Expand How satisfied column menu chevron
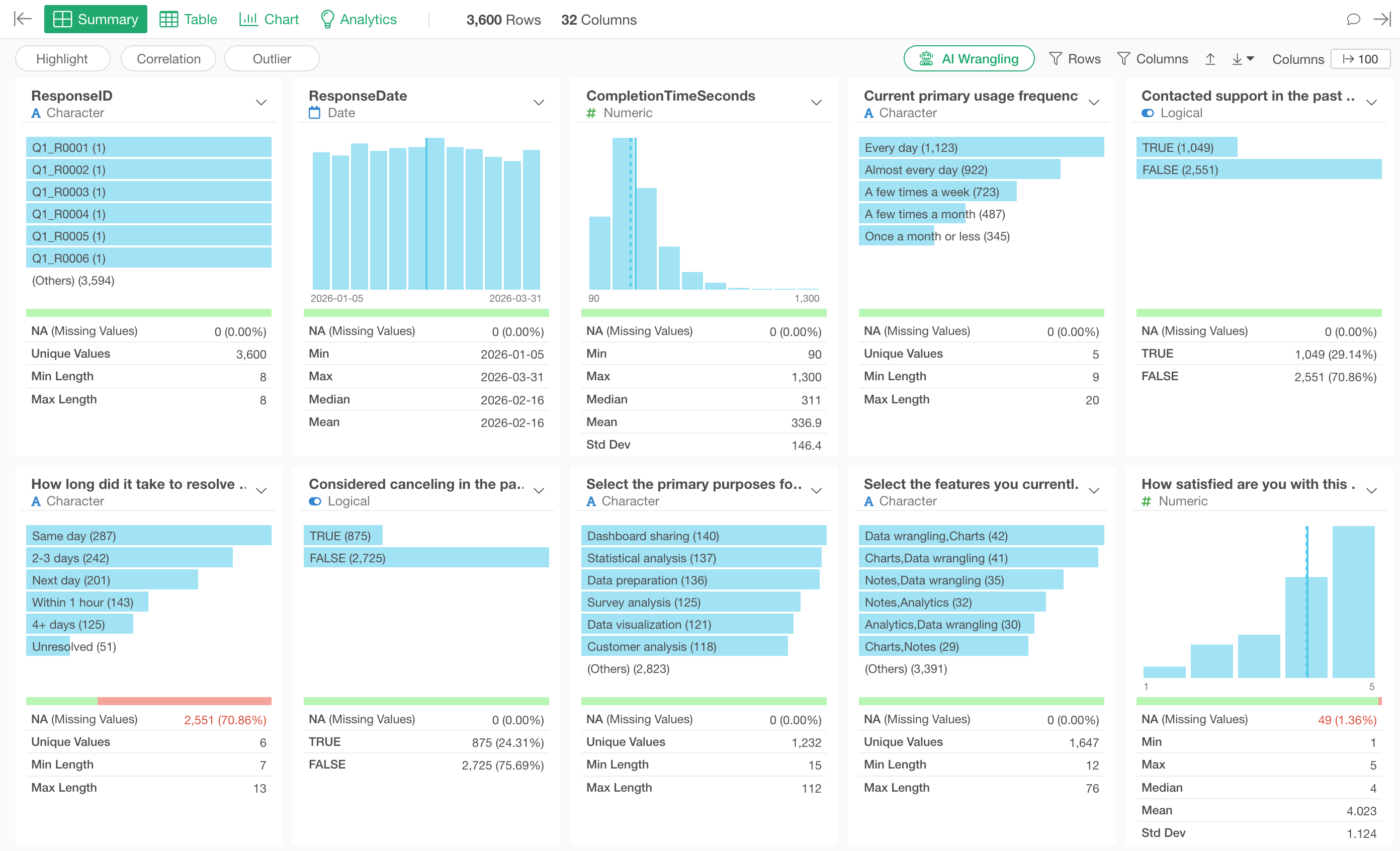The image size is (1400, 851). tap(1372, 491)
